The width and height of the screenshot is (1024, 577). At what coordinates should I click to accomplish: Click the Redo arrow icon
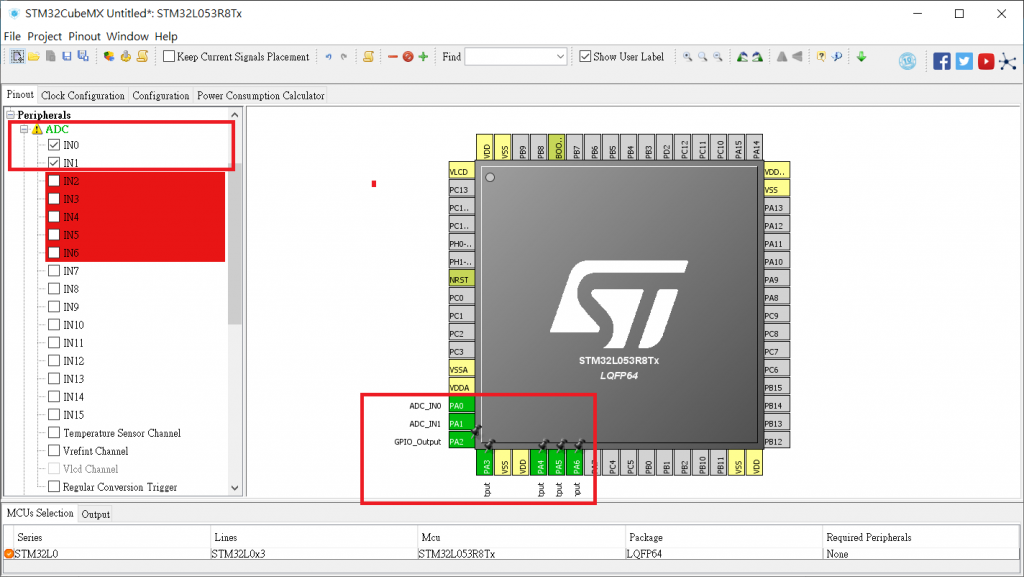click(344, 57)
